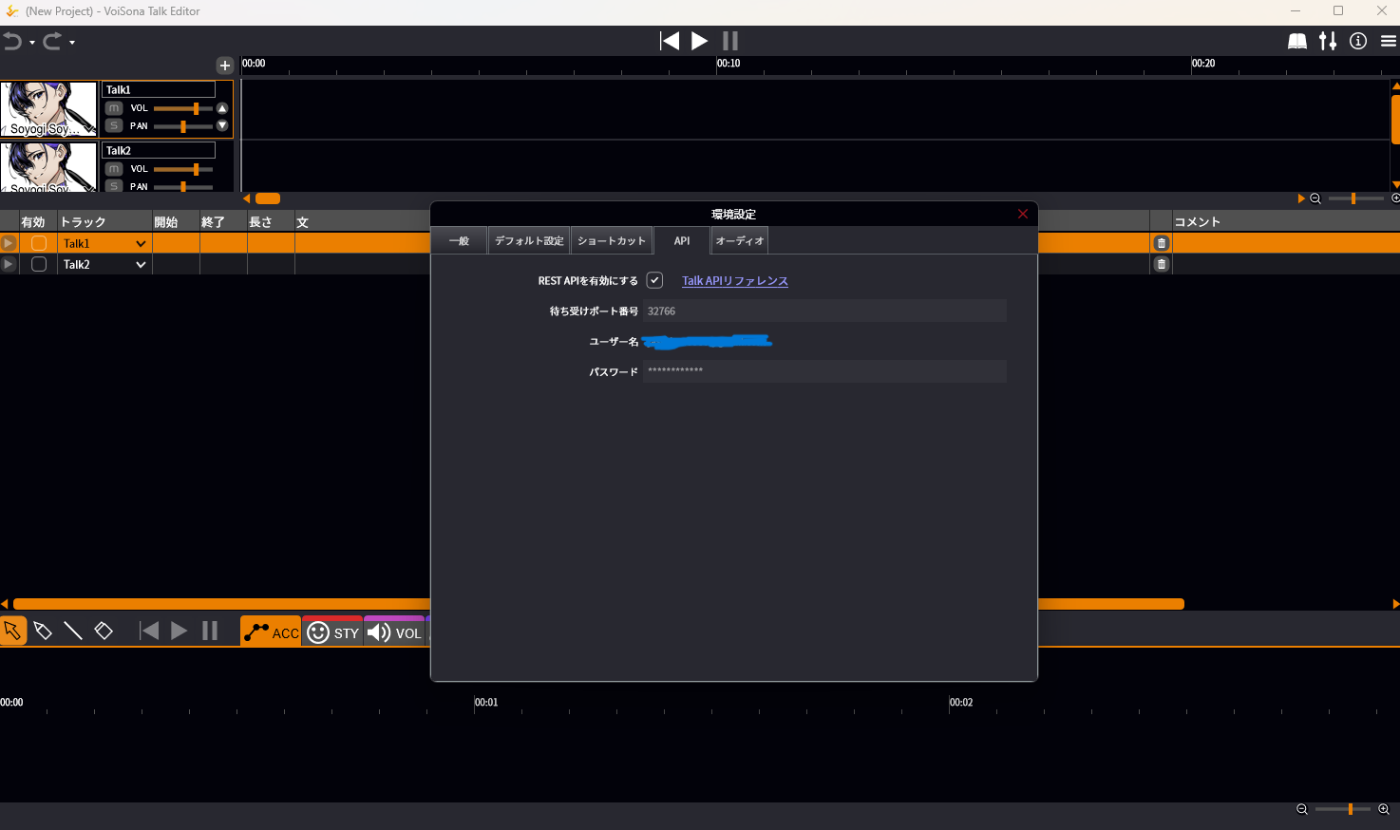The image size is (1400, 830).
Task: Open Talk1 voice selector on Soyogi thumbnail
Action: tap(49, 109)
